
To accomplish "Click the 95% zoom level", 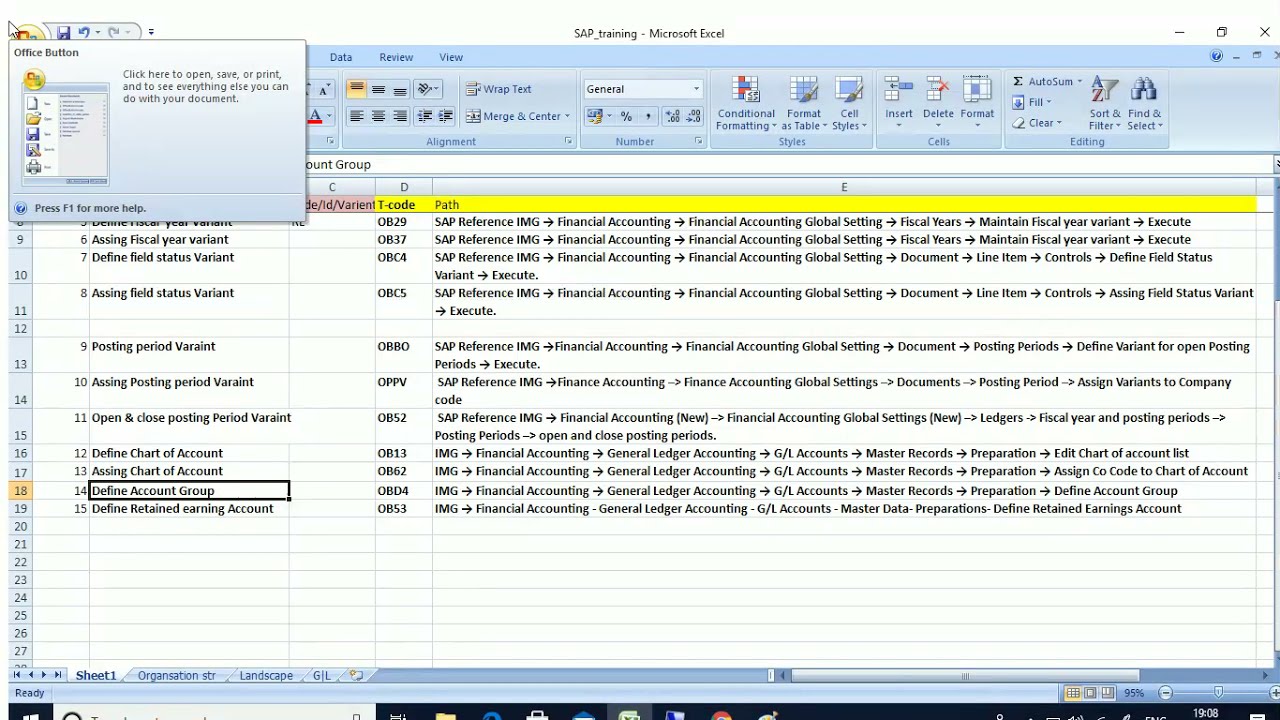I will (x=1134, y=693).
